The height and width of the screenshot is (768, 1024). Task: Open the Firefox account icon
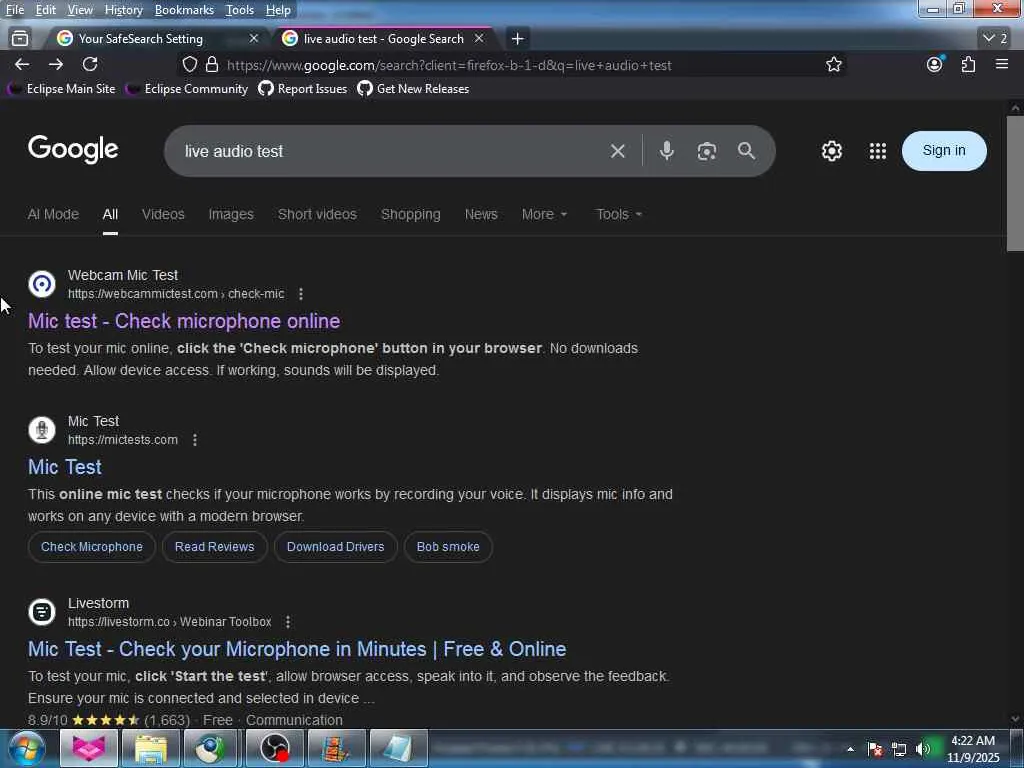click(x=935, y=64)
